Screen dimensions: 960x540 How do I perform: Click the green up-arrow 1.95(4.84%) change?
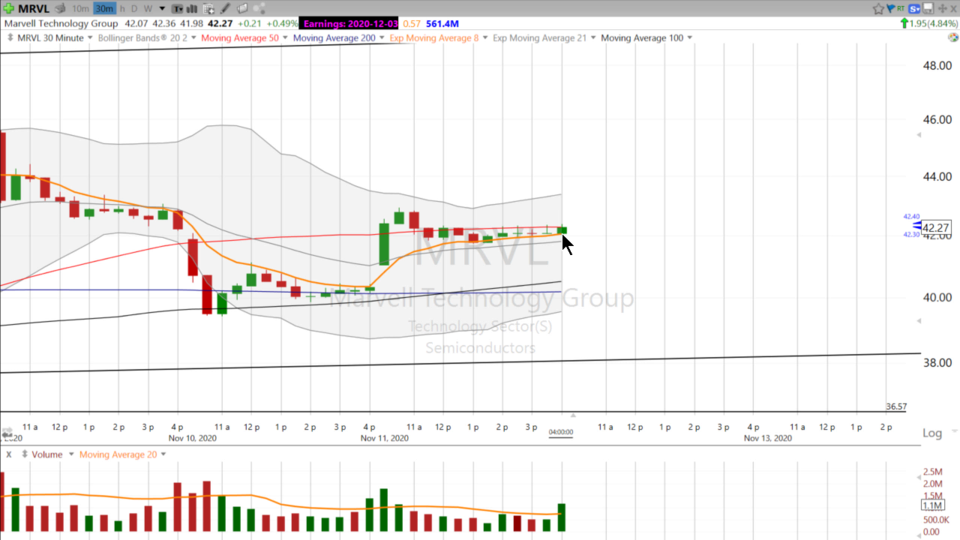(x=929, y=23)
